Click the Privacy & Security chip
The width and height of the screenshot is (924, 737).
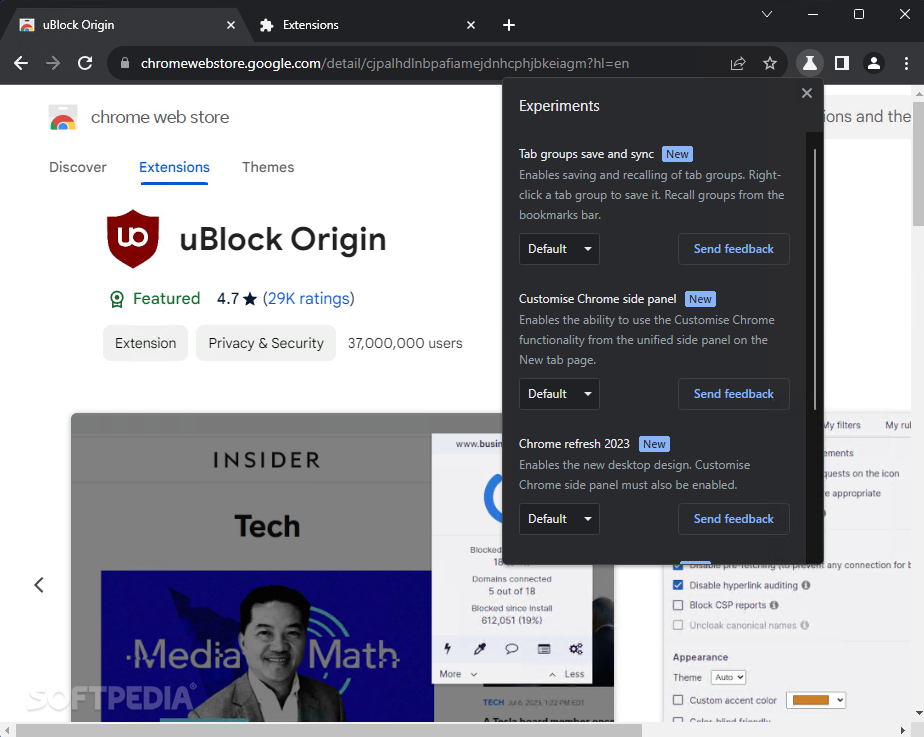pos(266,343)
